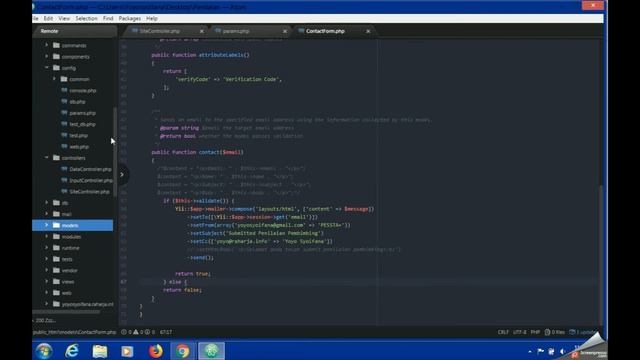Click the 0 files git status
The height and width of the screenshot is (360, 640).
point(555,332)
